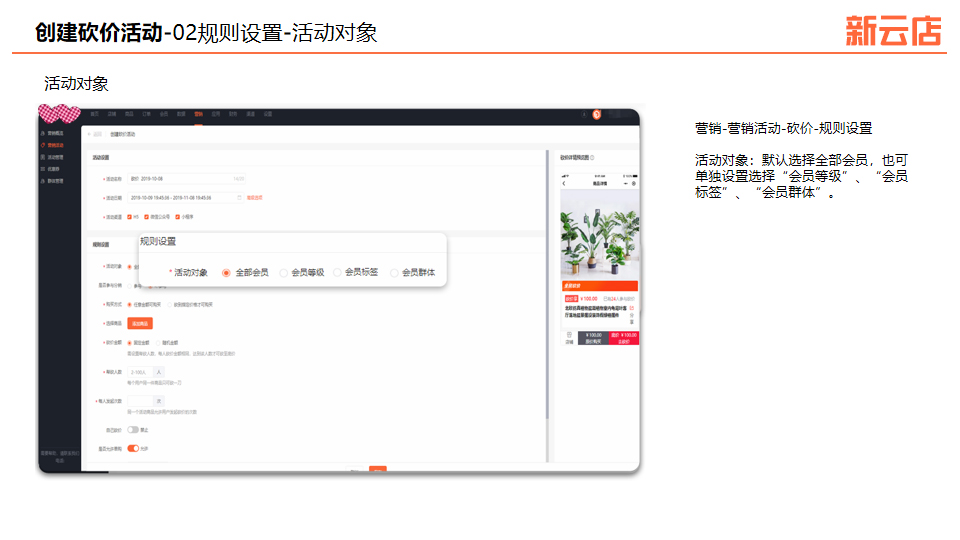Tick the 微信公众号 channel checkbox
The height and width of the screenshot is (540, 960).
[x=146, y=217]
